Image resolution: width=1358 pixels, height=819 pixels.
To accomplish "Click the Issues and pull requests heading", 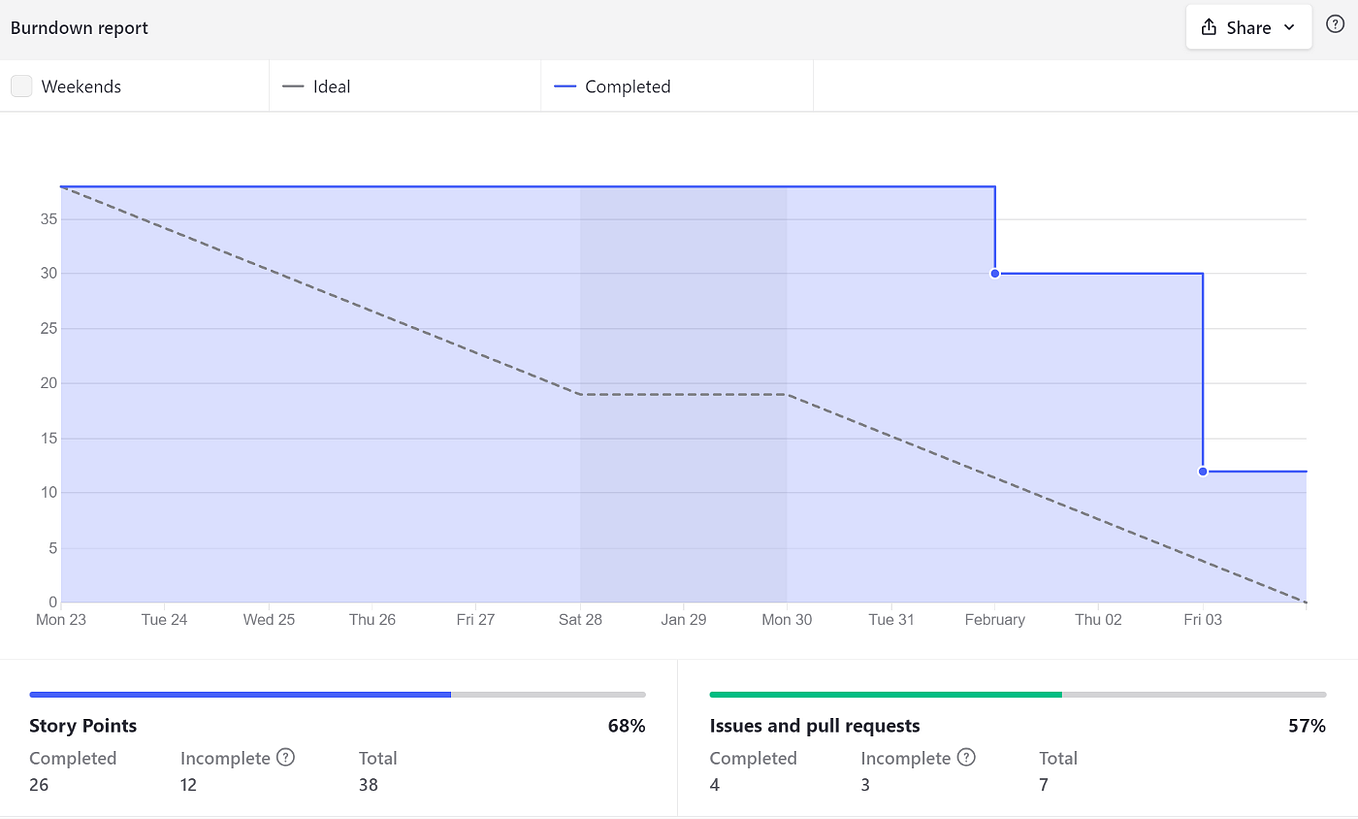I will [x=814, y=725].
